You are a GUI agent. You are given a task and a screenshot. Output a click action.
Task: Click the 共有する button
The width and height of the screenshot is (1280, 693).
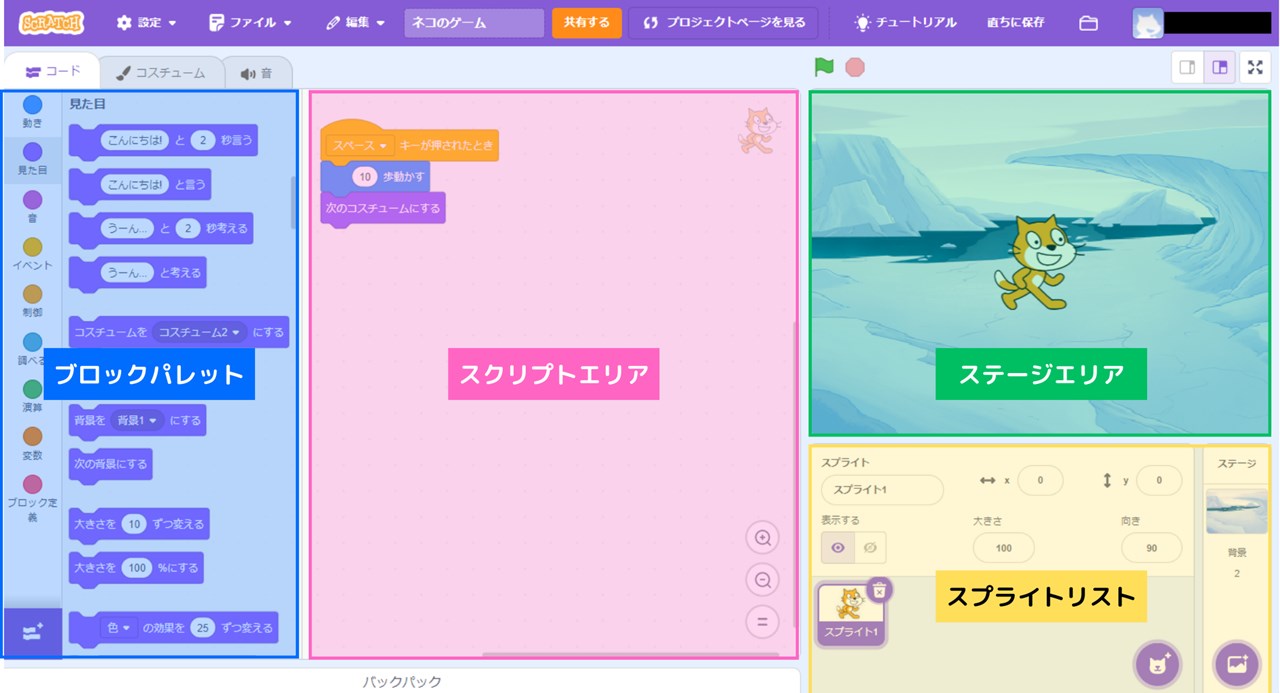(587, 21)
